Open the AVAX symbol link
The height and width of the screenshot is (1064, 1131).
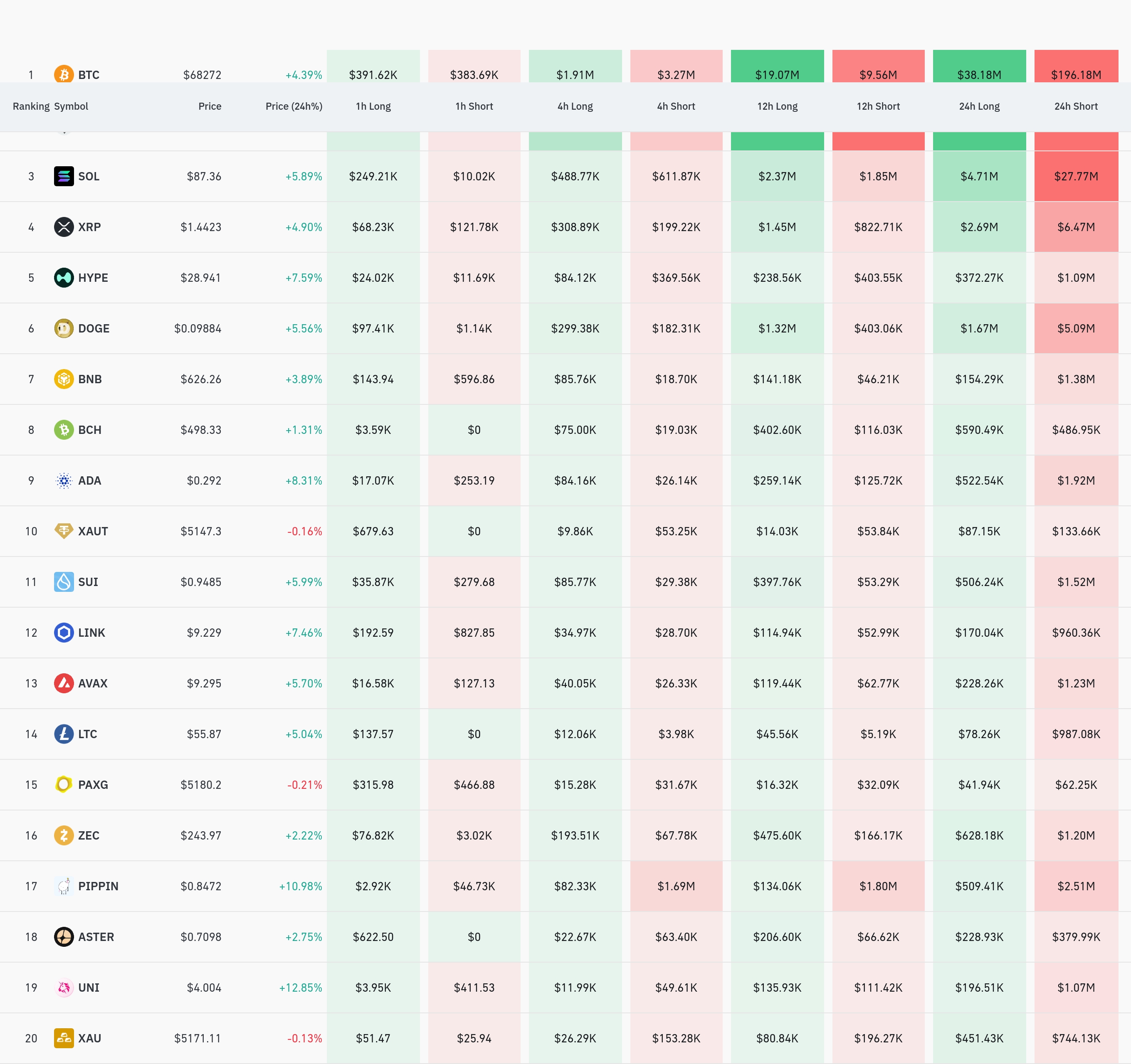point(93,683)
